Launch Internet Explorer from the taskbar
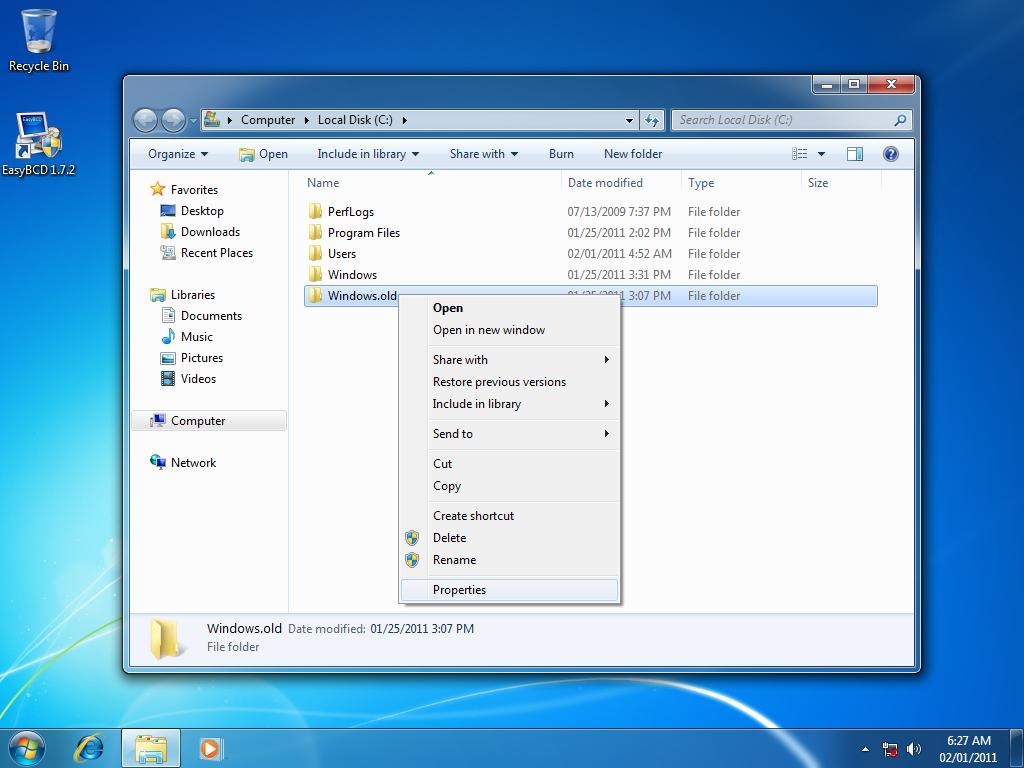This screenshot has width=1024, height=768. coord(89,747)
